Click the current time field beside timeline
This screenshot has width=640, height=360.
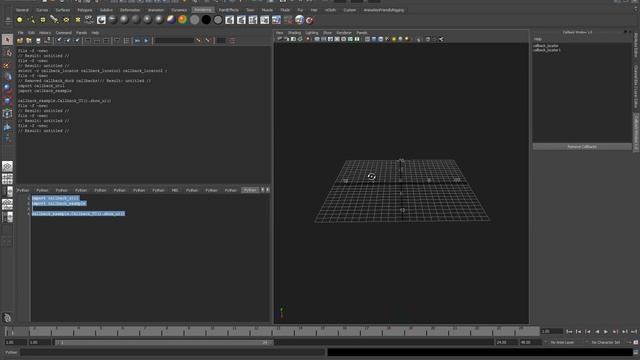[x=551, y=331]
